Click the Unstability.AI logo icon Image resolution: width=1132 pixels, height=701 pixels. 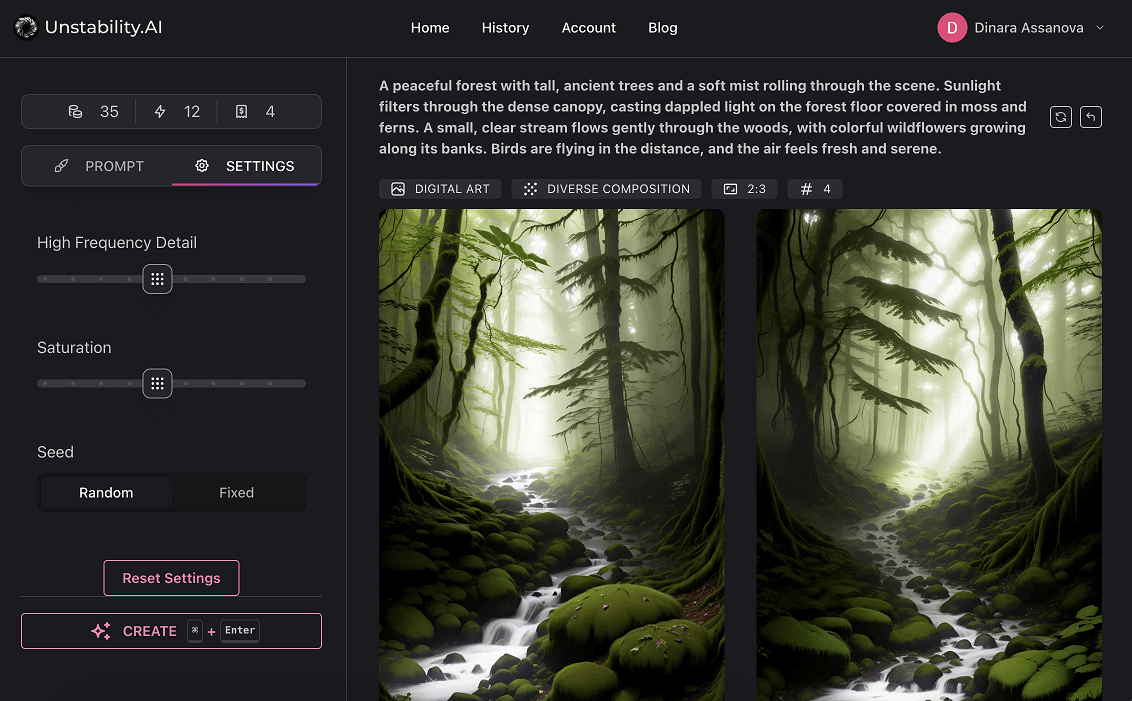click(26, 28)
